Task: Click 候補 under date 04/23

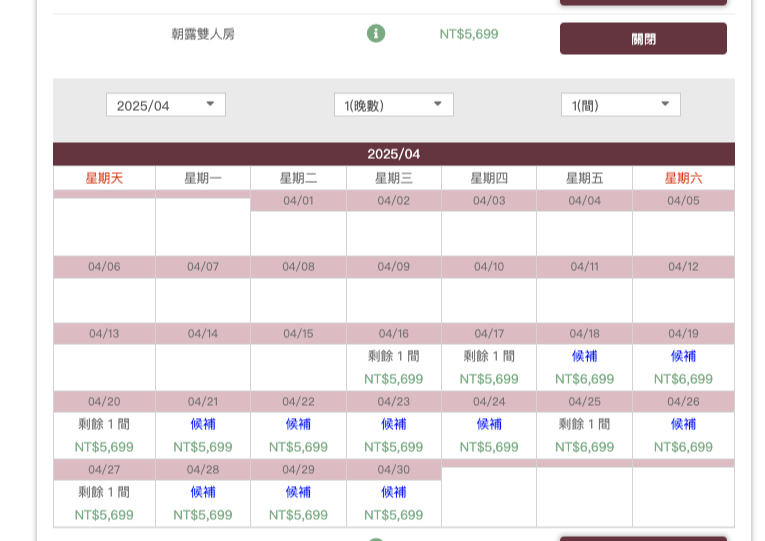Action: click(x=393, y=424)
